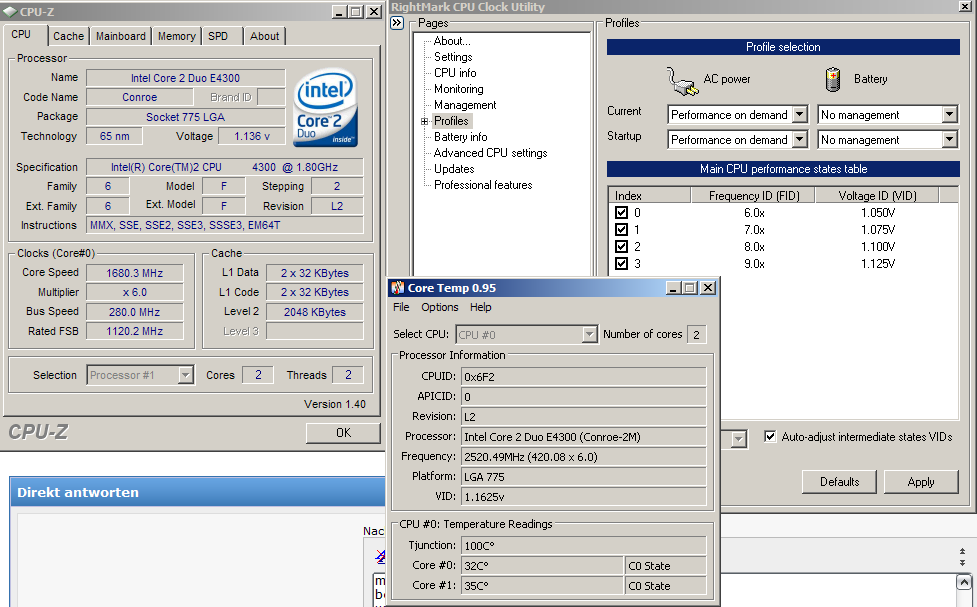Viewport: 977px width, 607px height.
Task: Click the CPU-Z title bar icon
Action: [9, 12]
